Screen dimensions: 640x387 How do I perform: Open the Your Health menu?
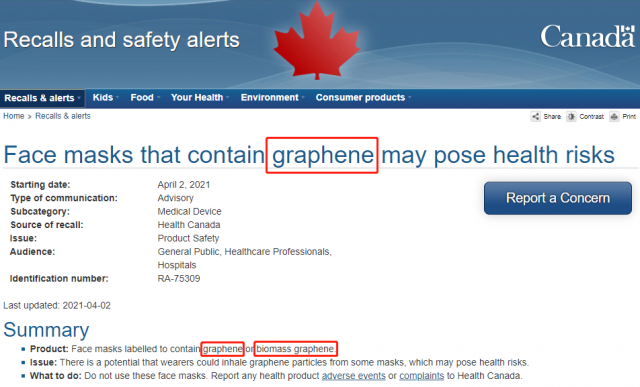tap(200, 98)
